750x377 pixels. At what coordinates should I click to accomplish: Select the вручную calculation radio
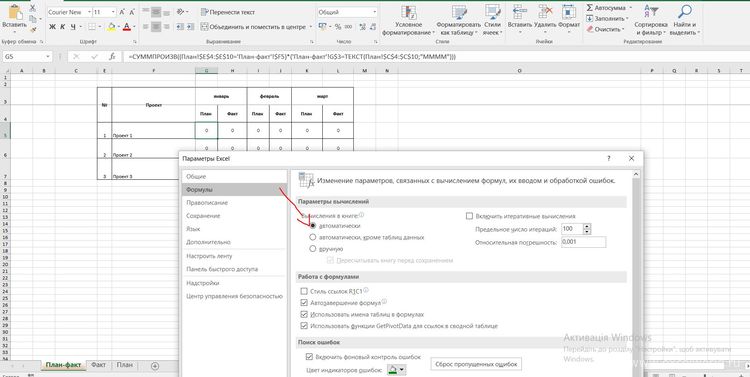click(x=313, y=248)
